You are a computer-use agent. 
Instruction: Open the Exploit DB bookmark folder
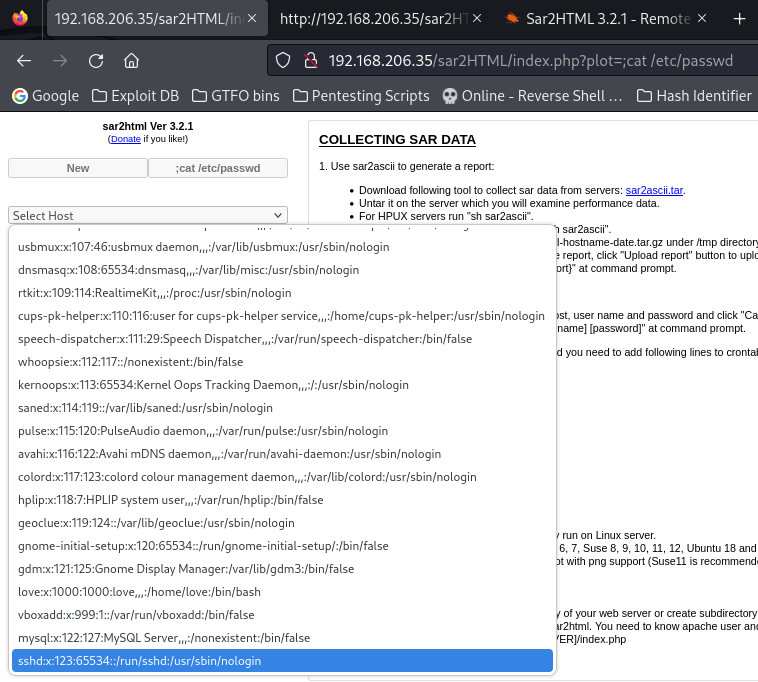click(x=136, y=96)
